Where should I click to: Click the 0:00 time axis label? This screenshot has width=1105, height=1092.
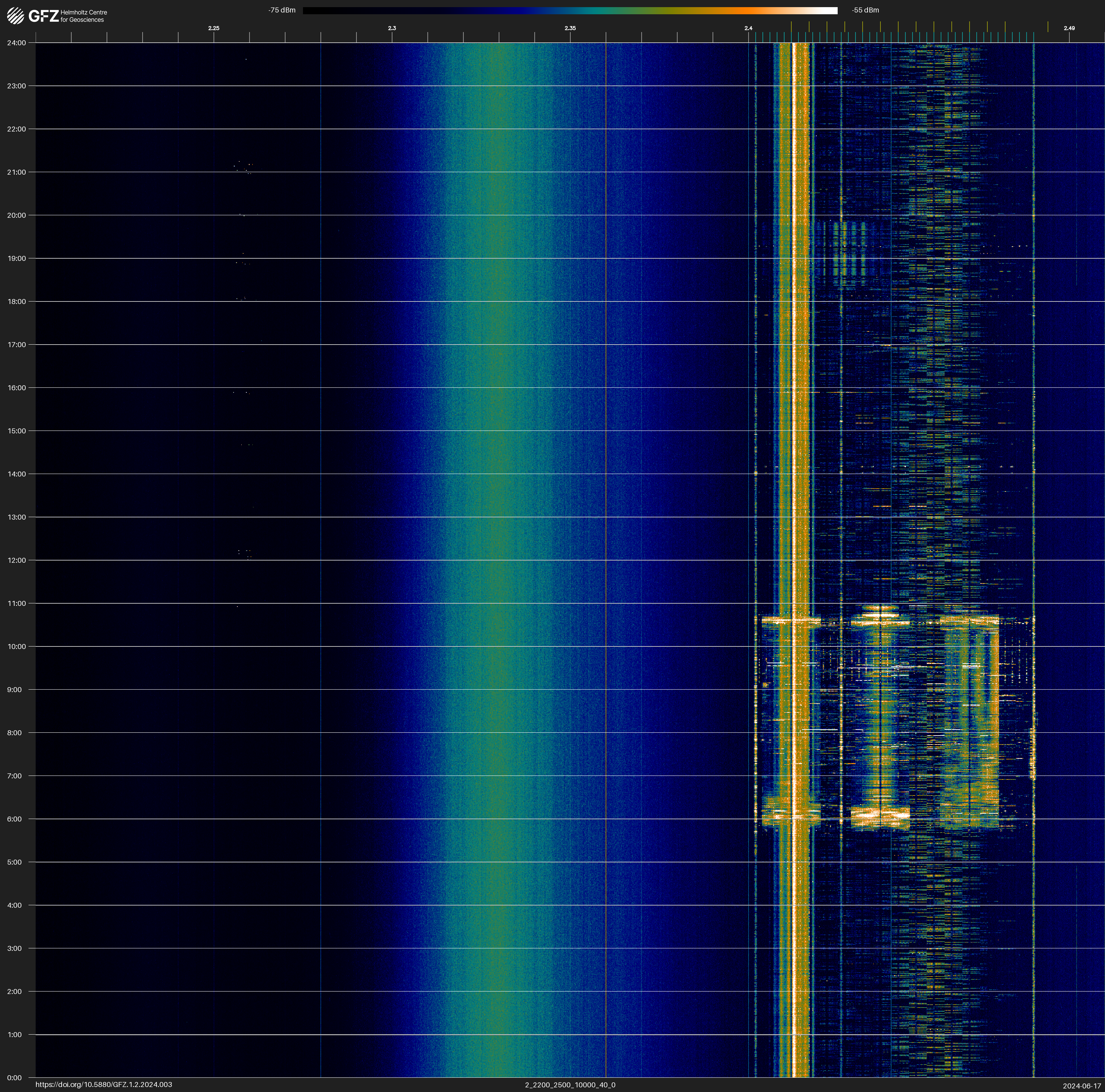point(14,1078)
